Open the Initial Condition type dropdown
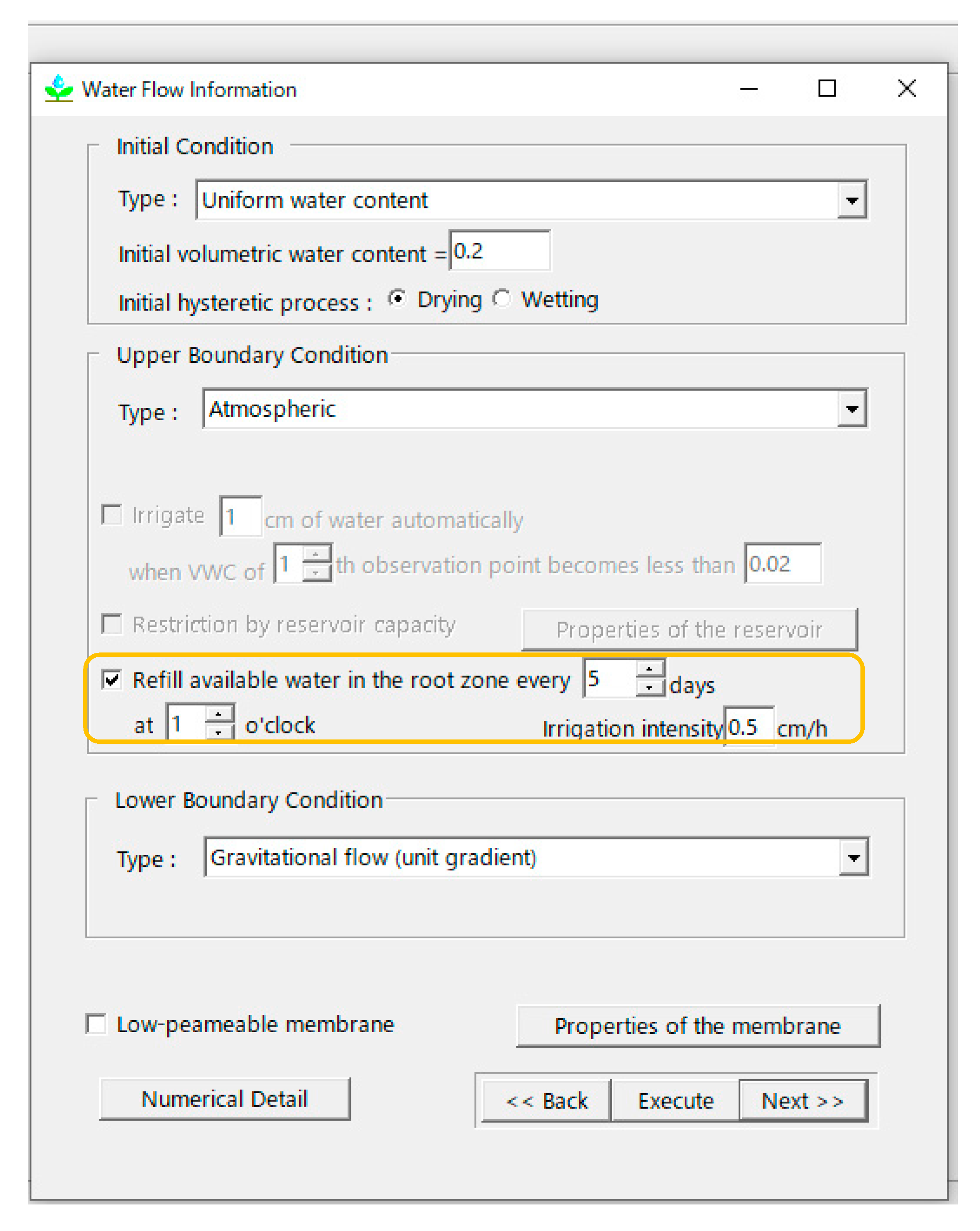This screenshot has height=1231, width=980. point(852,201)
